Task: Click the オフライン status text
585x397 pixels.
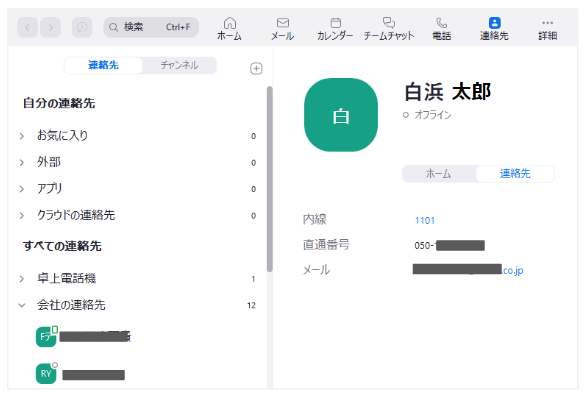Action: pyautogui.click(x=433, y=115)
